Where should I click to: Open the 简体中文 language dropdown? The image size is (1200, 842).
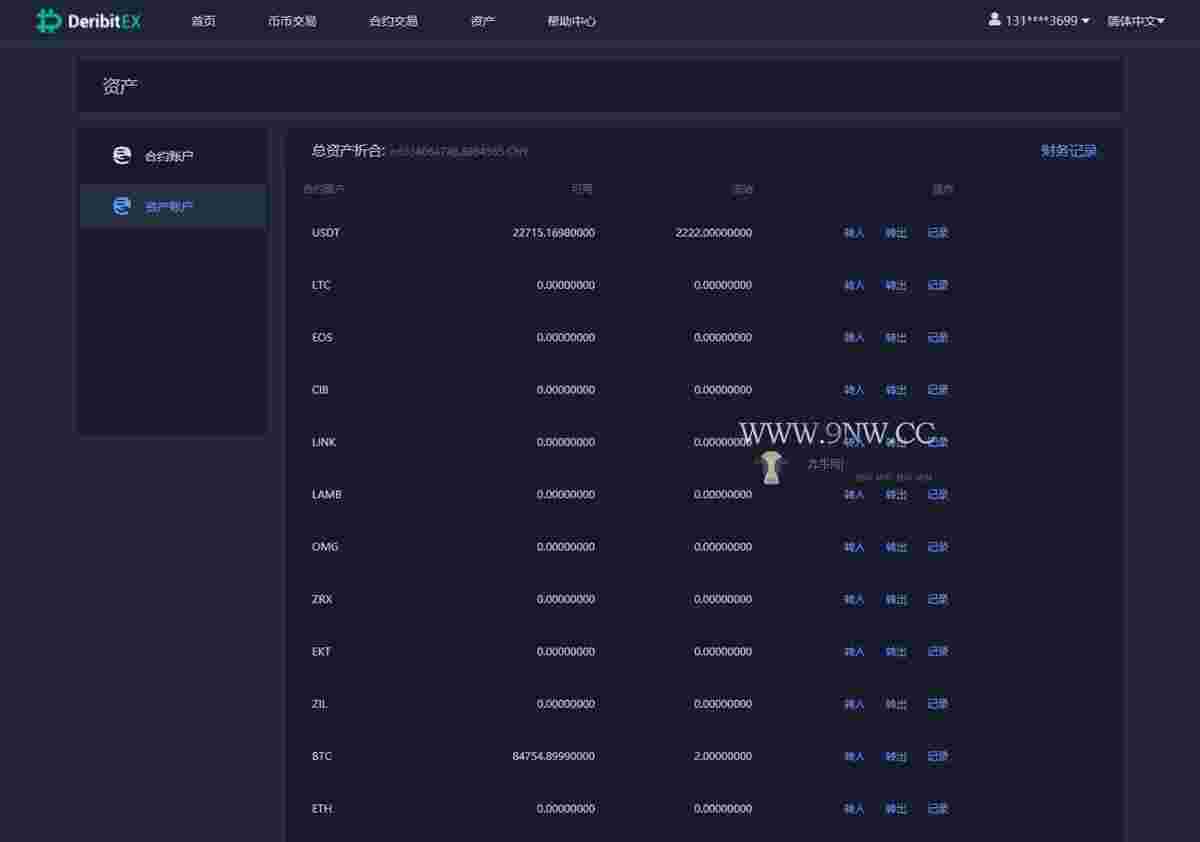tap(1135, 21)
